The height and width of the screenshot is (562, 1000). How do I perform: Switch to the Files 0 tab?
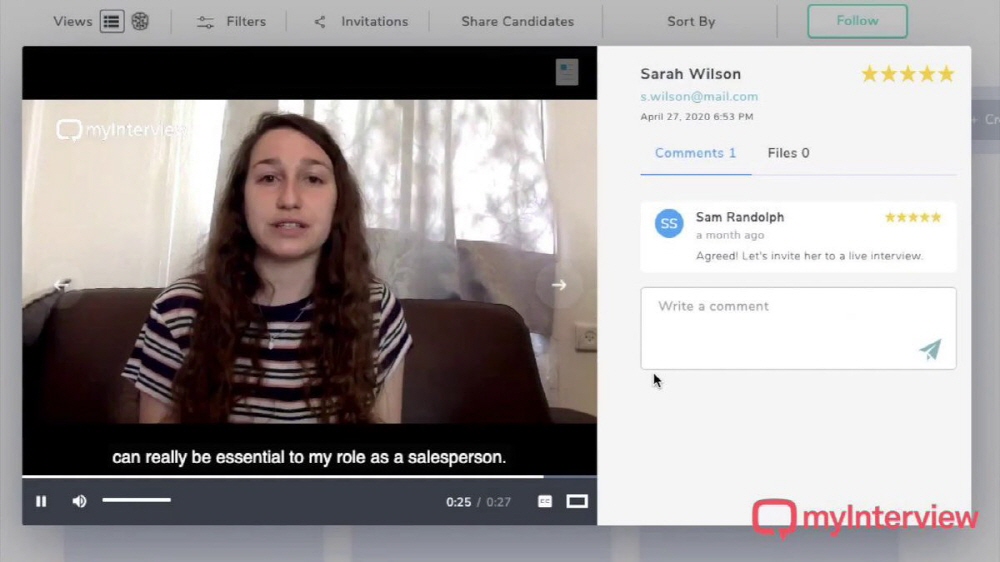788,153
